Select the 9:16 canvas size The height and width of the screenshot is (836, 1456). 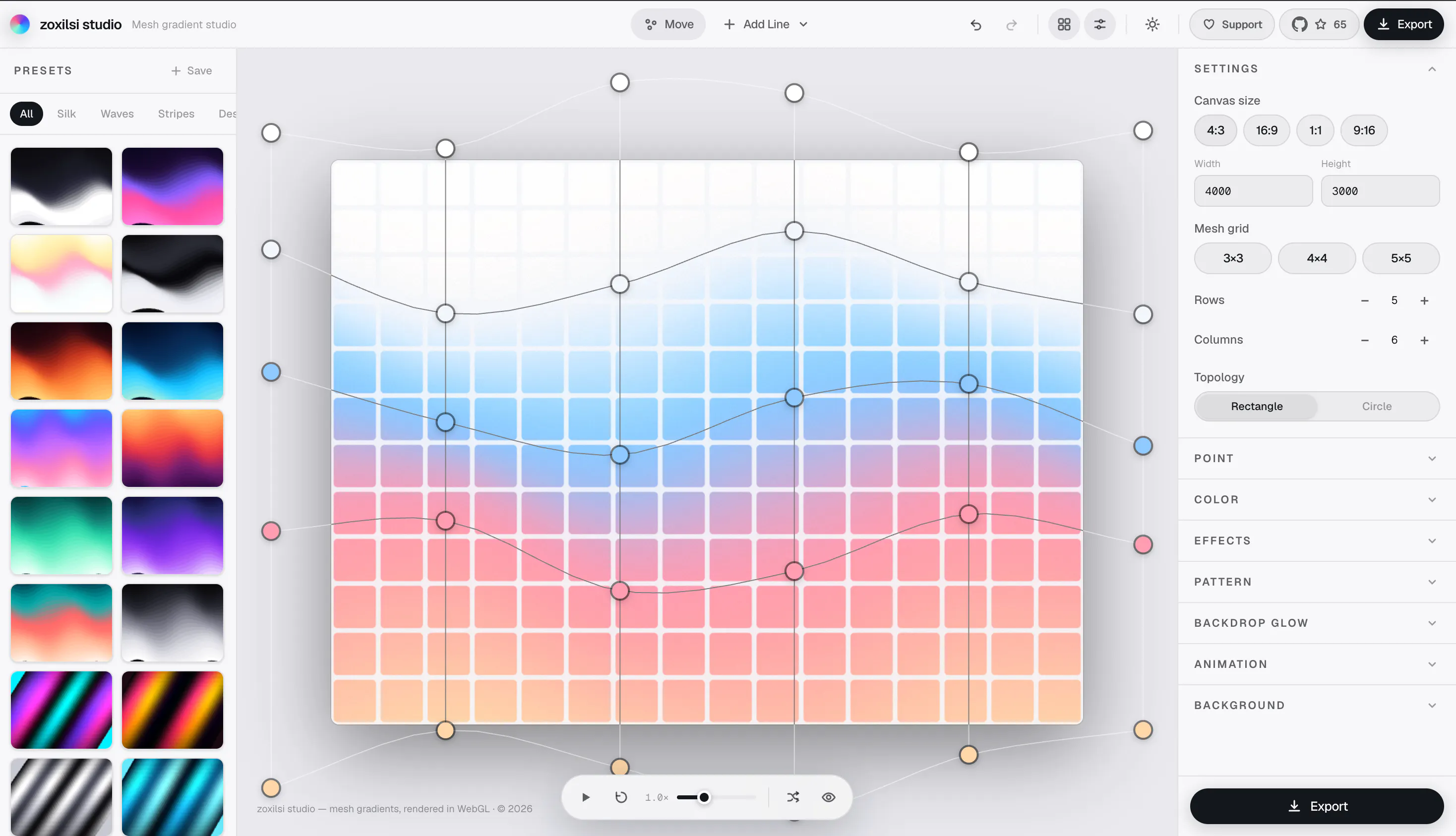pyautogui.click(x=1364, y=130)
